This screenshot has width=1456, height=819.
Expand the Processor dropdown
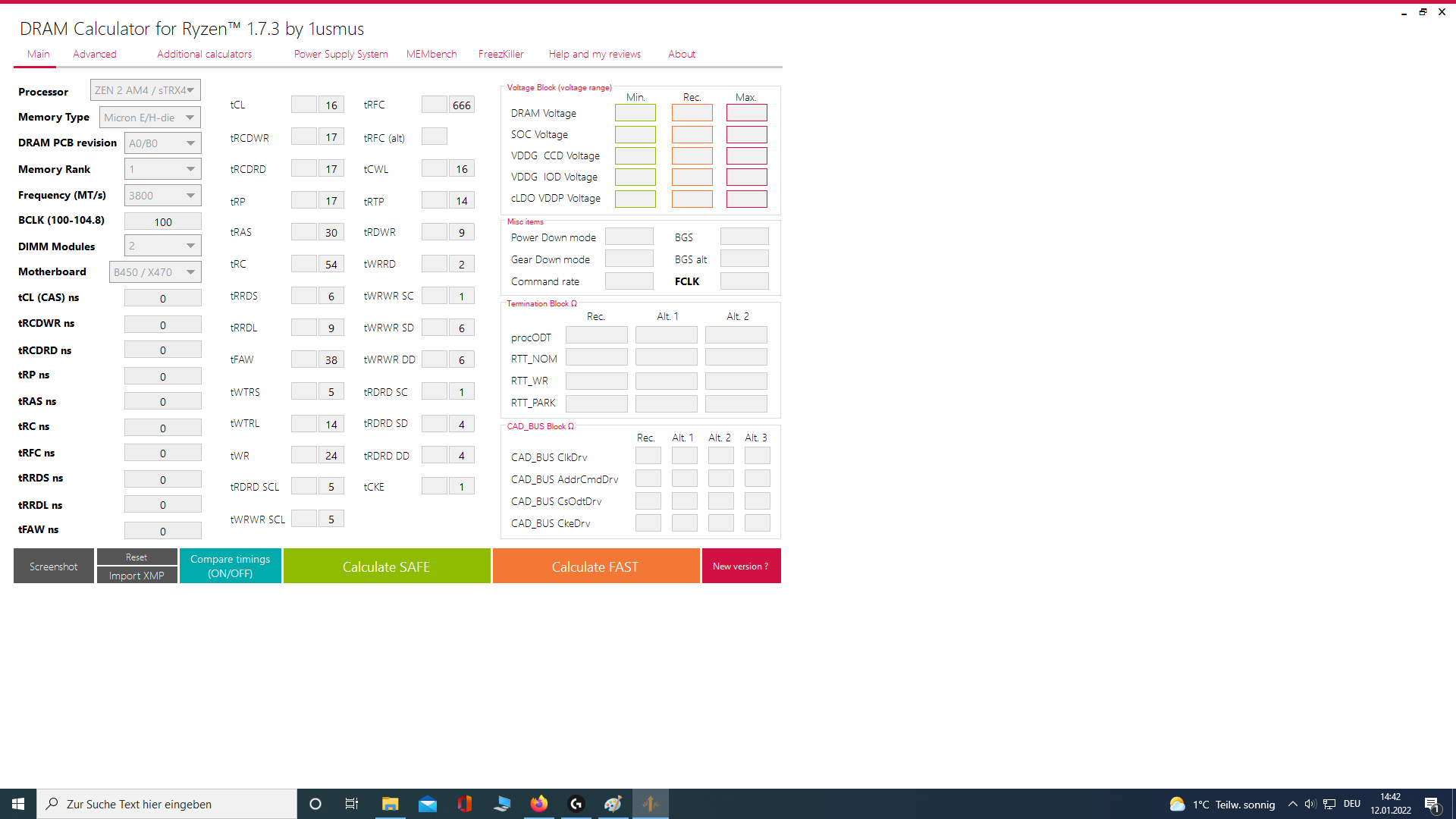146,90
